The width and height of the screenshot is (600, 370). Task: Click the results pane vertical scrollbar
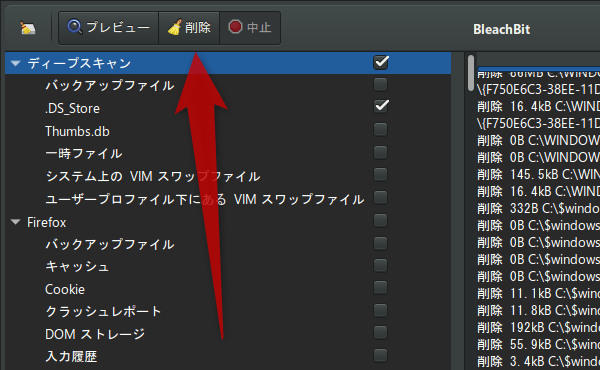pyautogui.click(x=471, y=73)
